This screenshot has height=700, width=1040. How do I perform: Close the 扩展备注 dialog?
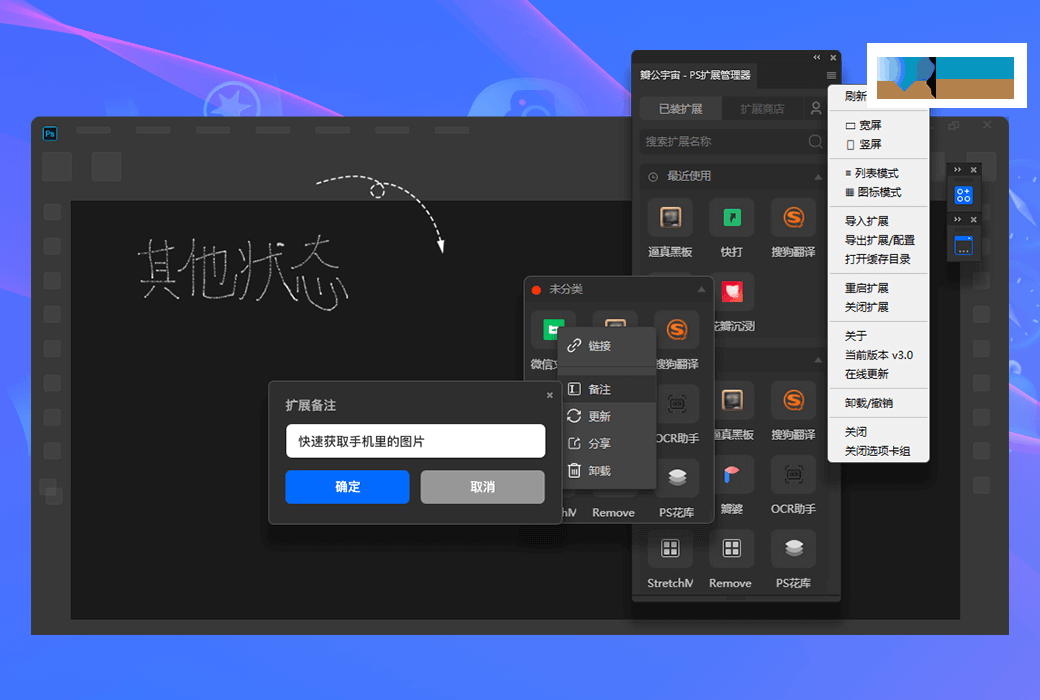(x=549, y=395)
